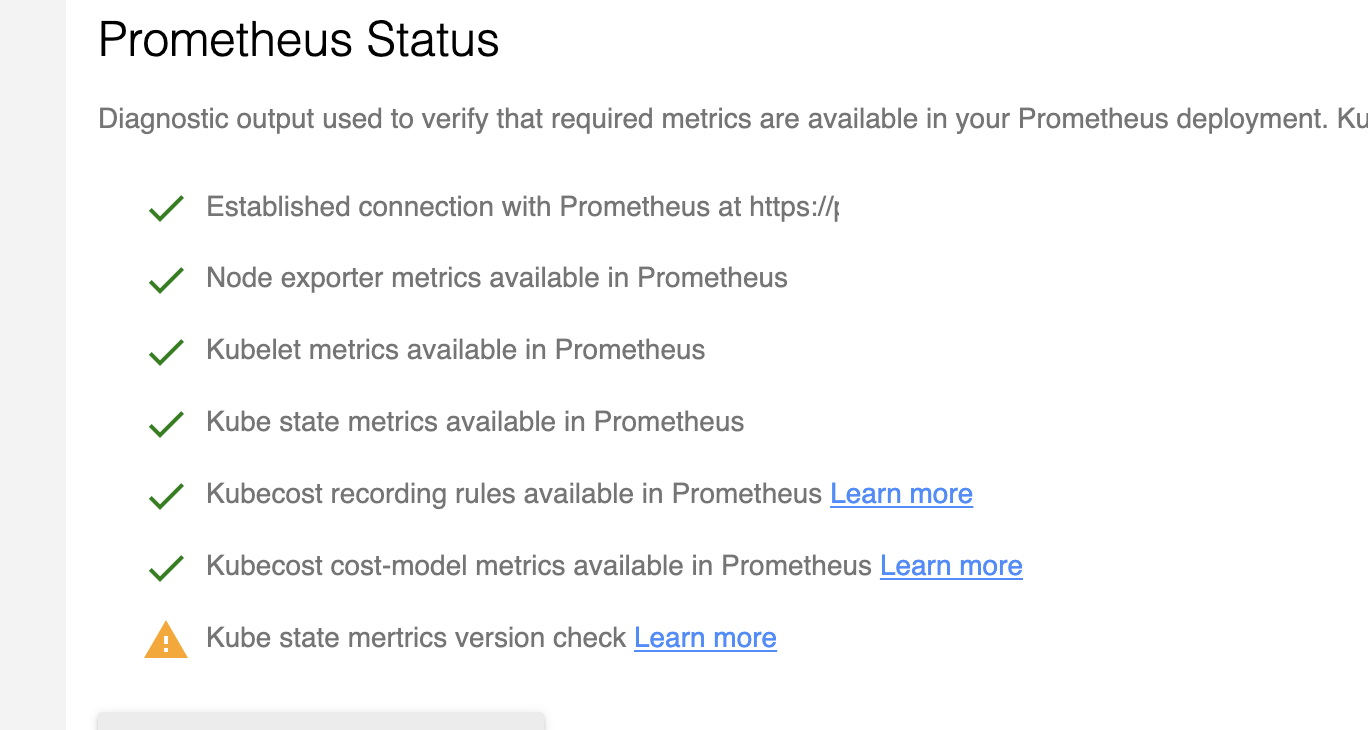This screenshot has width=1368, height=730.
Task: Click the gray panel at the bottom
Action: point(320,720)
